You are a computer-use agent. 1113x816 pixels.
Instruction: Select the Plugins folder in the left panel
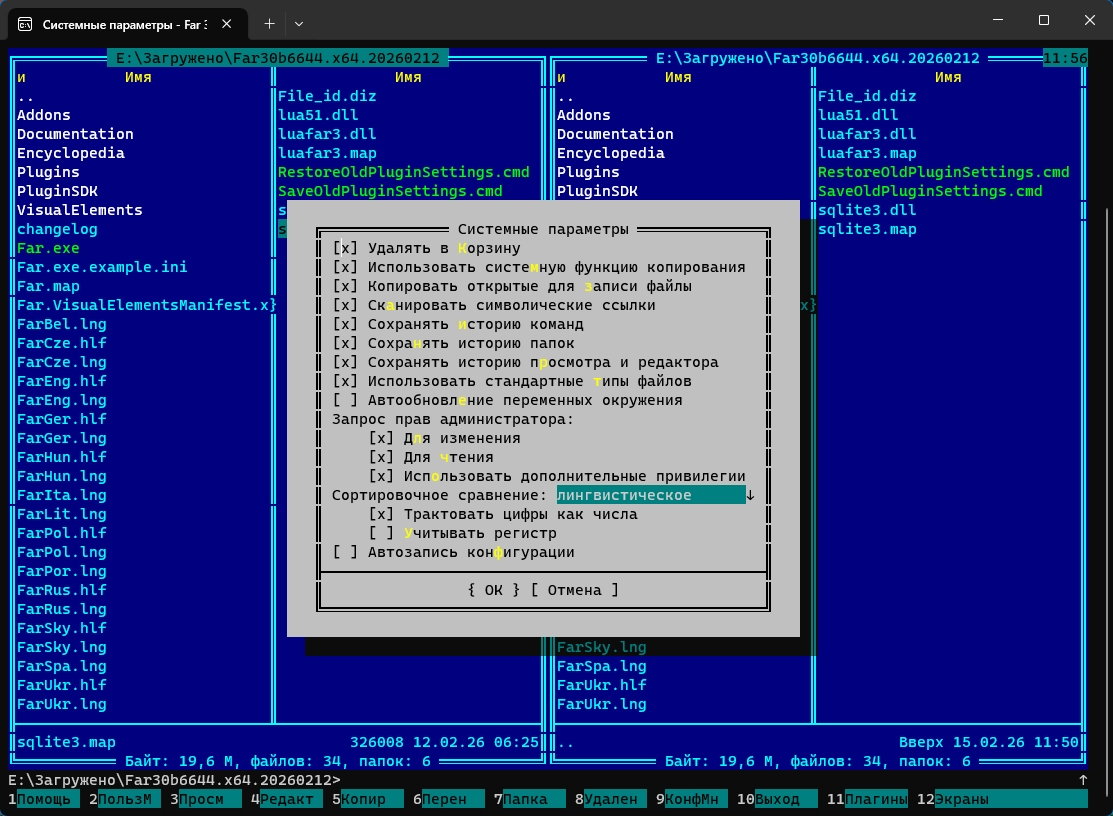click(x=48, y=173)
